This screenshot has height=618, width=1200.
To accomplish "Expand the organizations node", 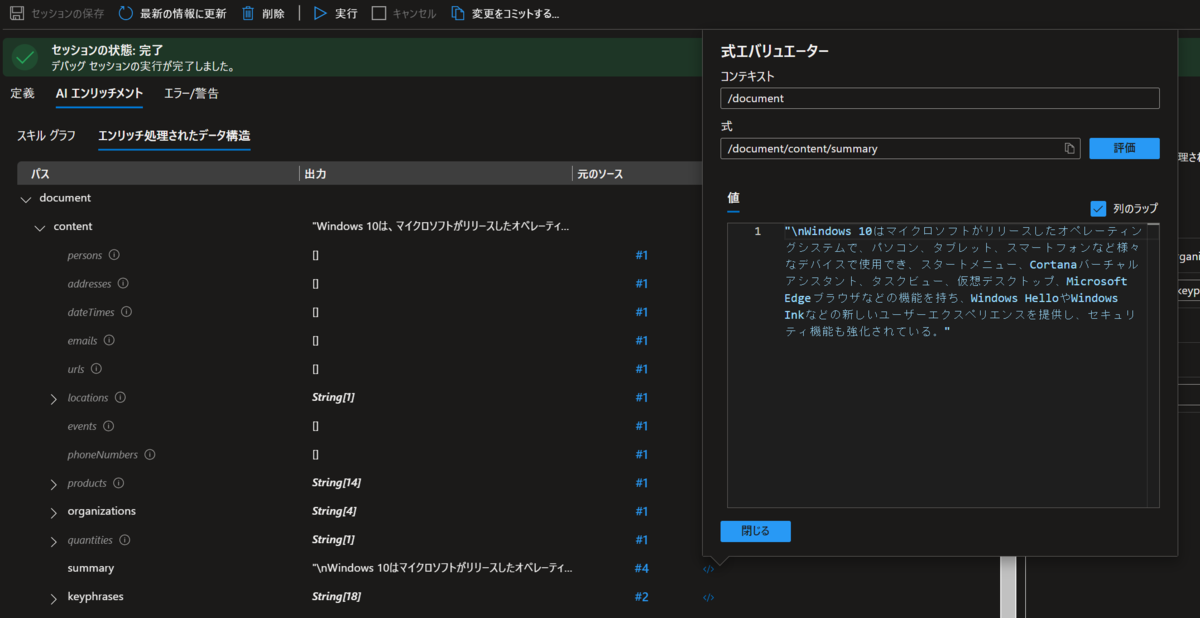I will pyautogui.click(x=52, y=511).
